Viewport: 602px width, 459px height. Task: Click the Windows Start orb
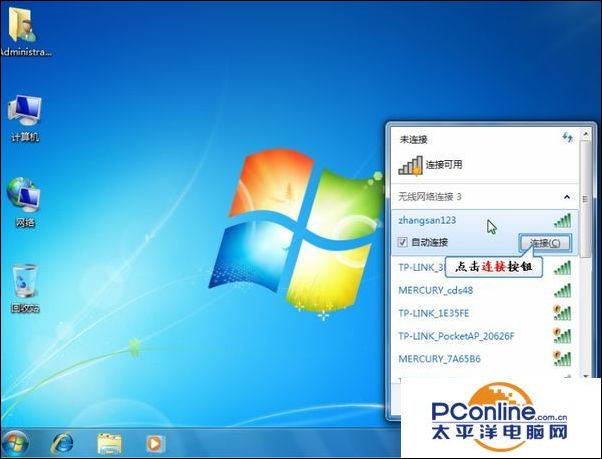[15, 444]
